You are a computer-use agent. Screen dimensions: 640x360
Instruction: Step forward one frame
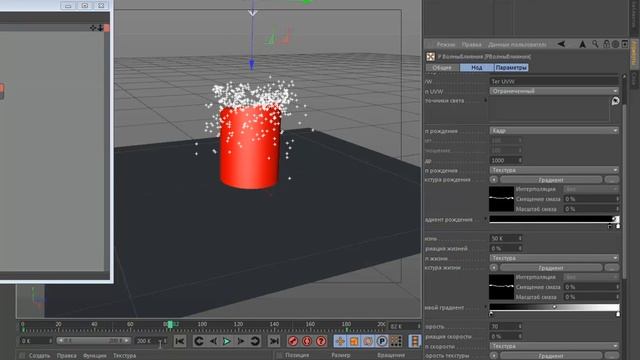tap(241, 341)
